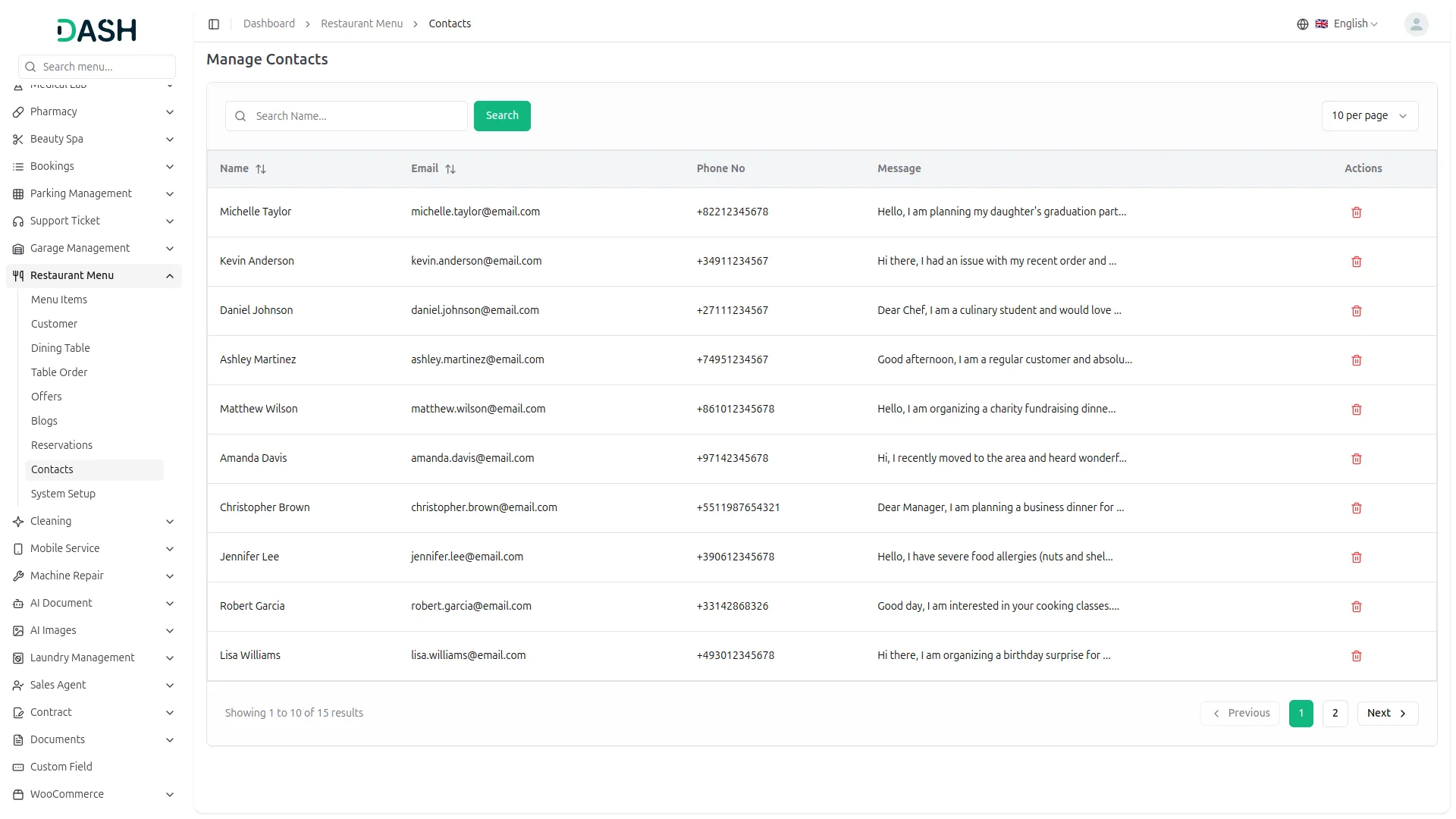The image size is (1456, 819).
Task: Expand the Support Ticket section
Action: [x=94, y=221]
